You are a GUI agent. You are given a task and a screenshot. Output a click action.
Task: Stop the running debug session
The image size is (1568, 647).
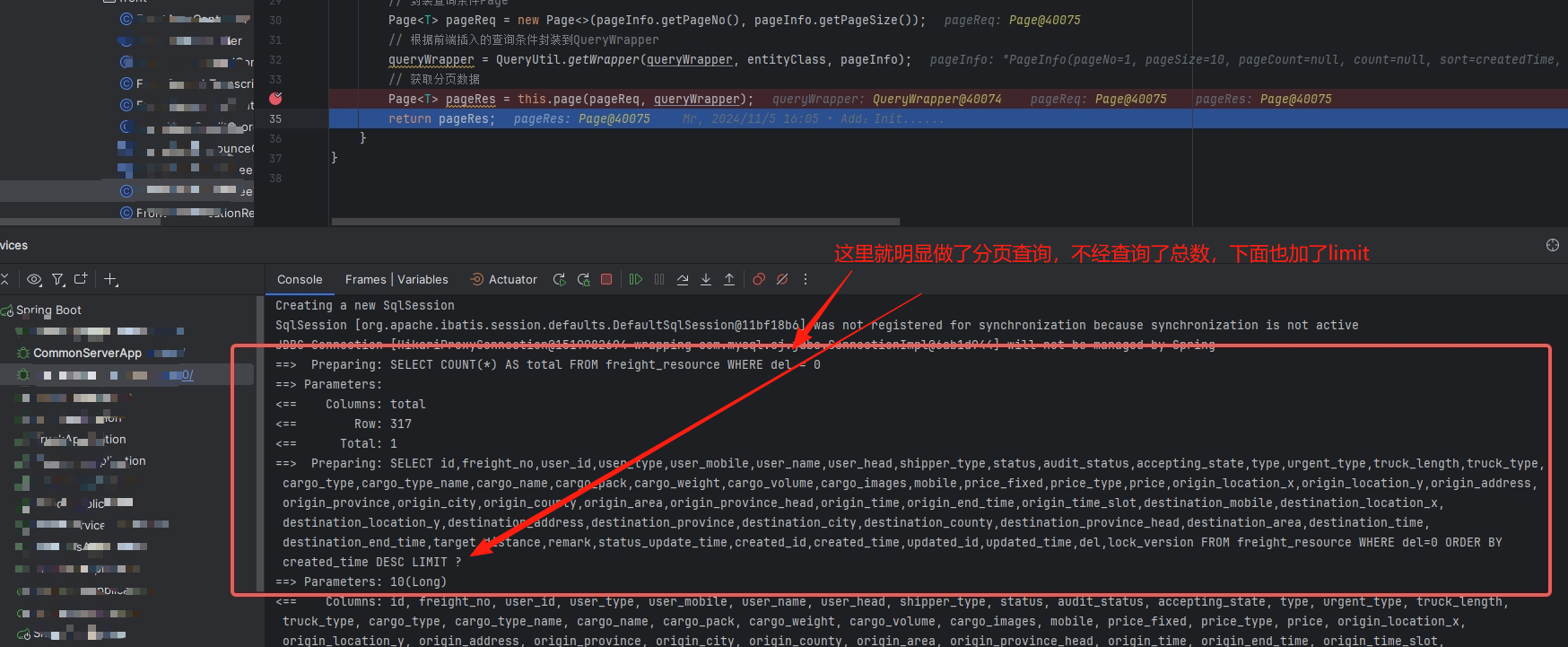pos(606,279)
